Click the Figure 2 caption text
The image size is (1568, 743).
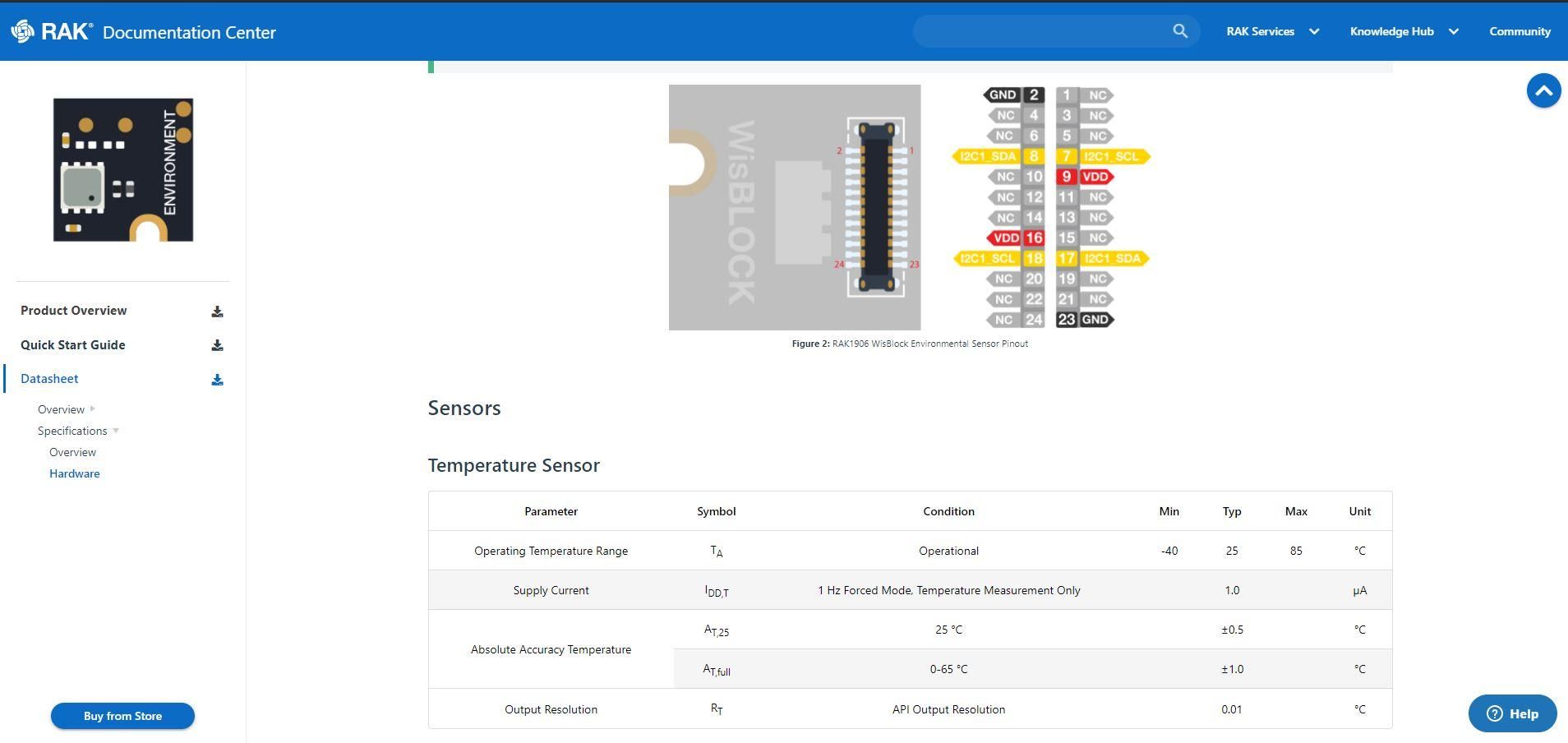click(x=910, y=344)
